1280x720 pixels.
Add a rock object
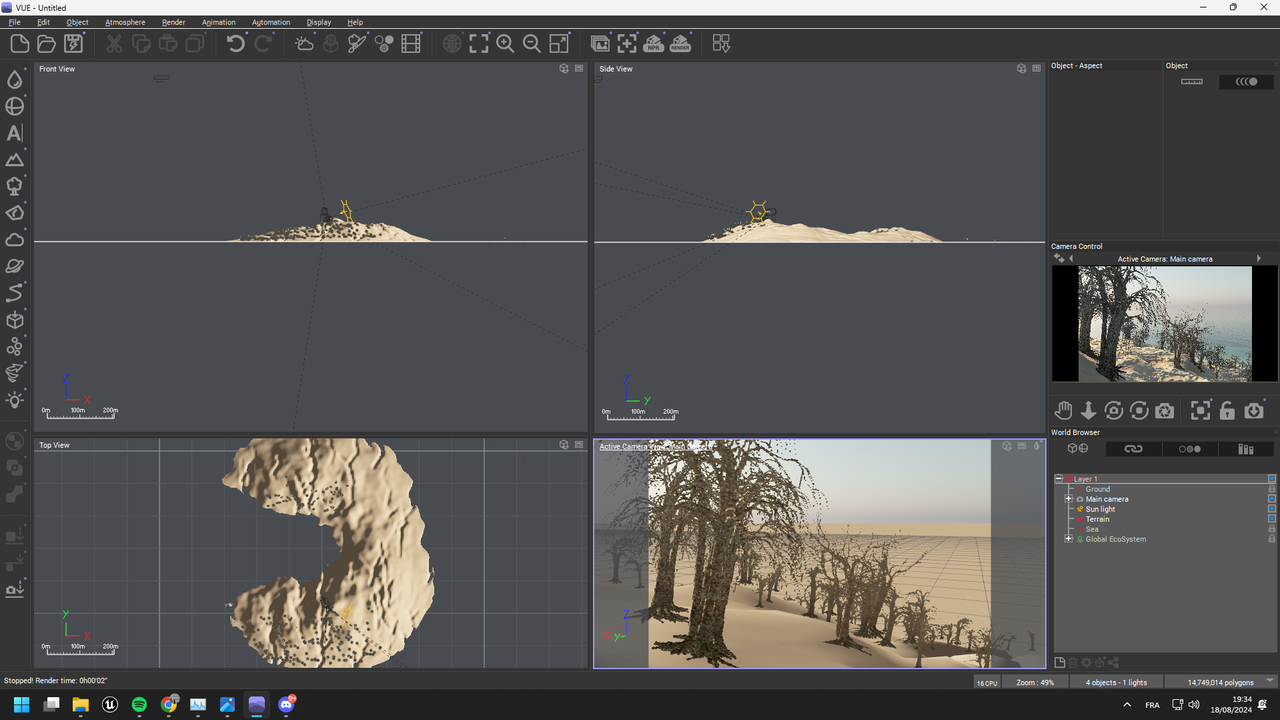15,213
